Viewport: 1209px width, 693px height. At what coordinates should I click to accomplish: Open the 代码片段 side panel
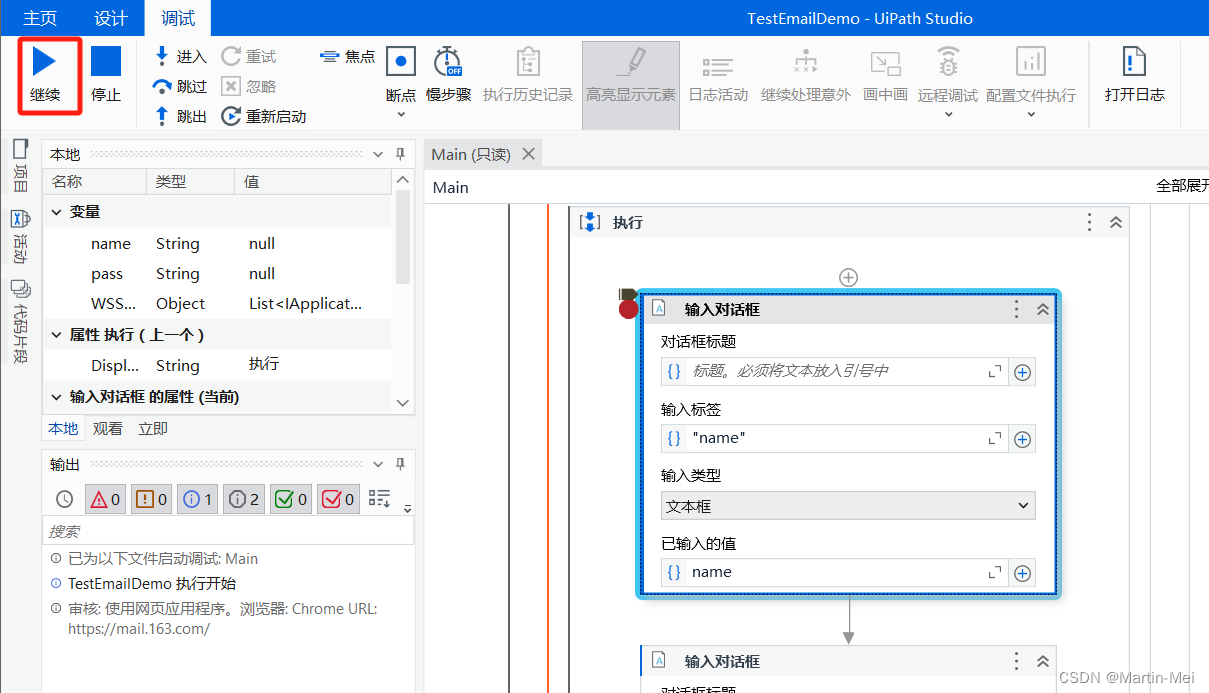click(x=20, y=321)
